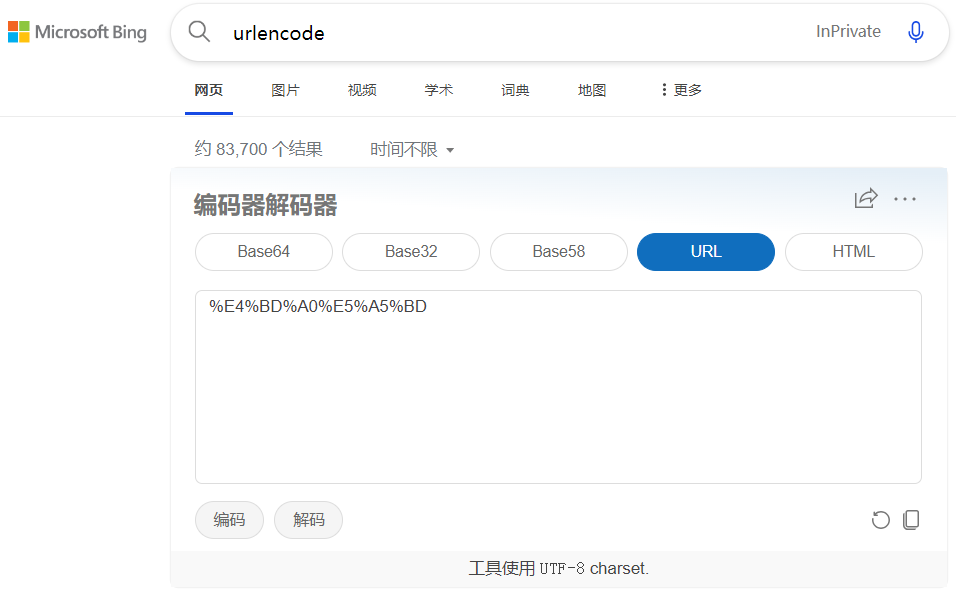The width and height of the screenshot is (956, 590).
Task: Switch to the 图片 tab
Action: point(286,89)
